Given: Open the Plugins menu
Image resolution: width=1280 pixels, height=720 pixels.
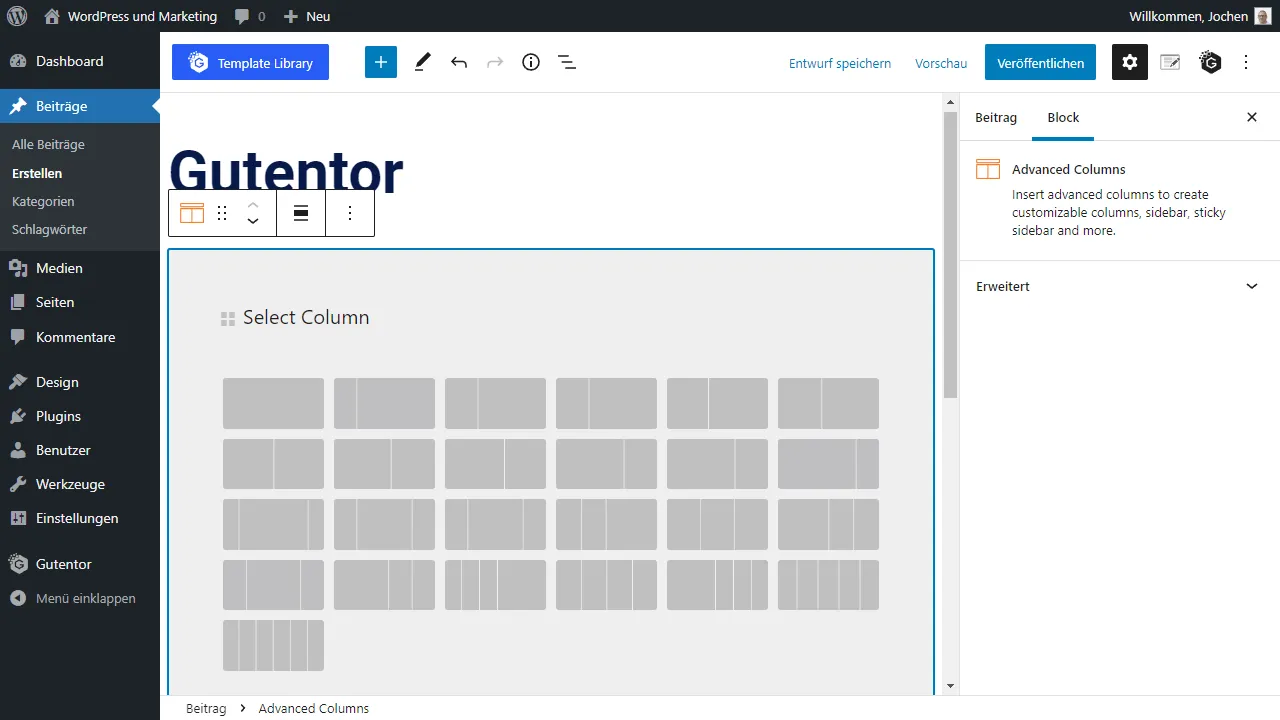Looking at the screenshot, I should point(80,416).
